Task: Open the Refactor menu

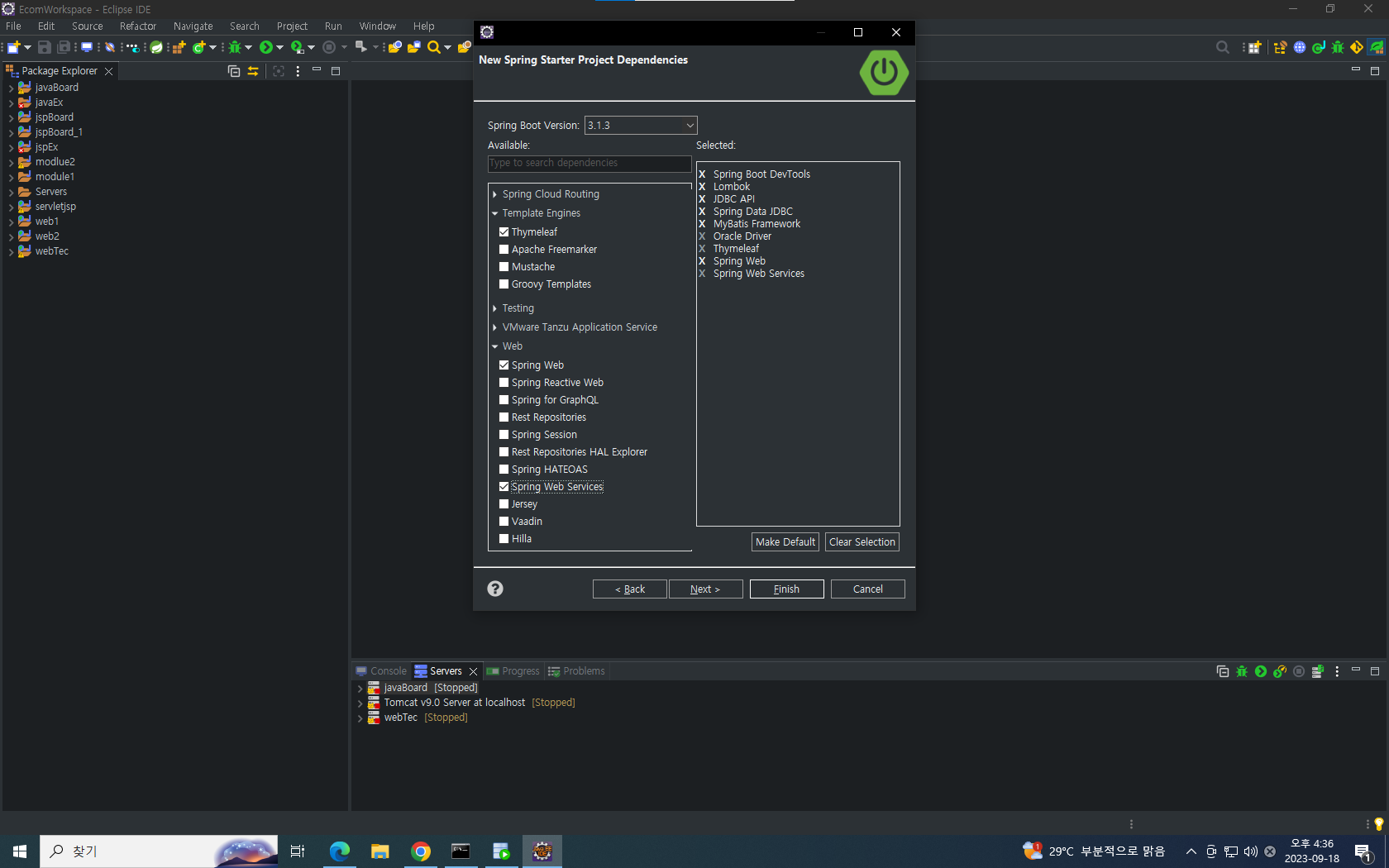Action: click(137, 26)
